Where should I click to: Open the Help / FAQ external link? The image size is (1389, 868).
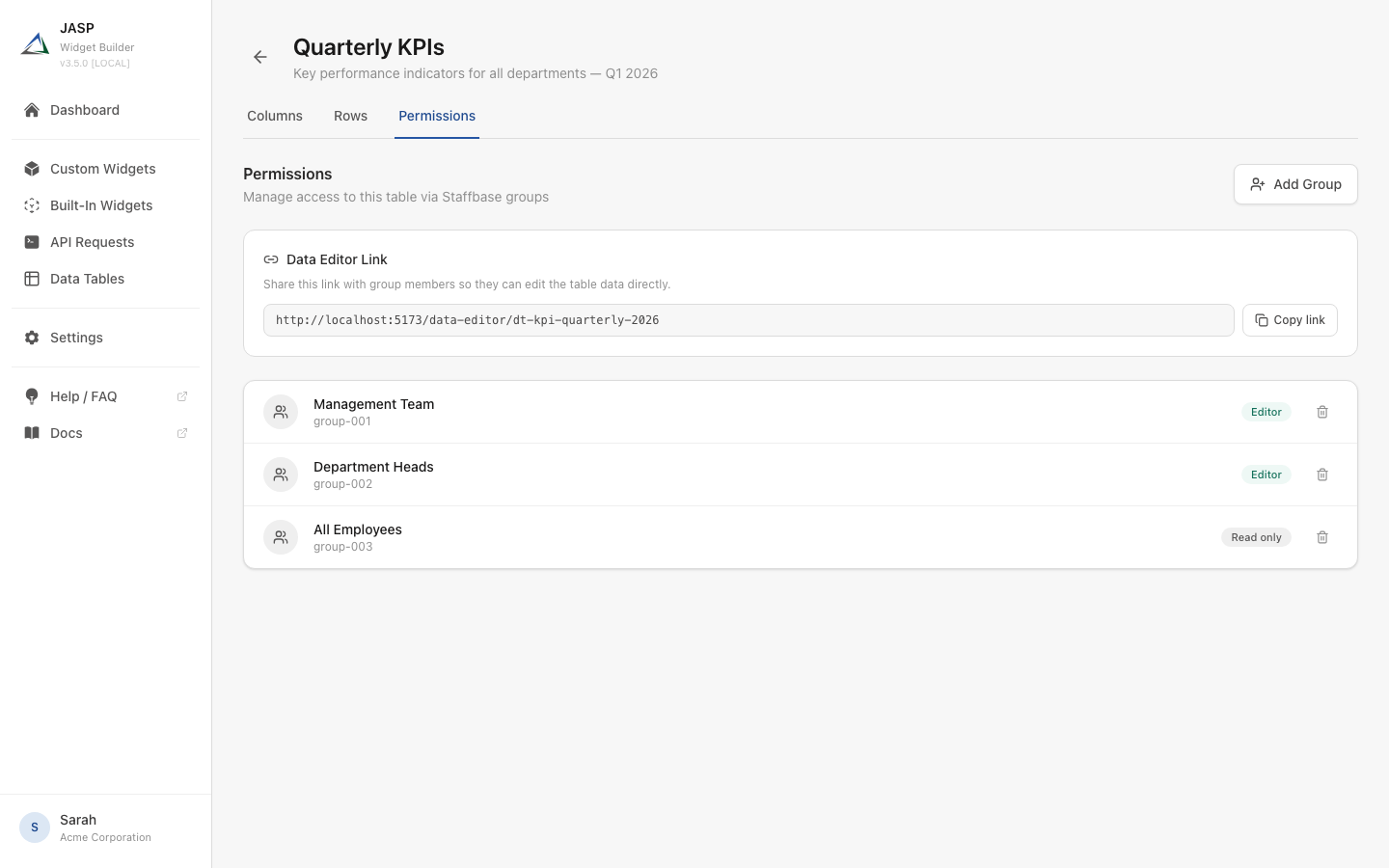point(84,396)
